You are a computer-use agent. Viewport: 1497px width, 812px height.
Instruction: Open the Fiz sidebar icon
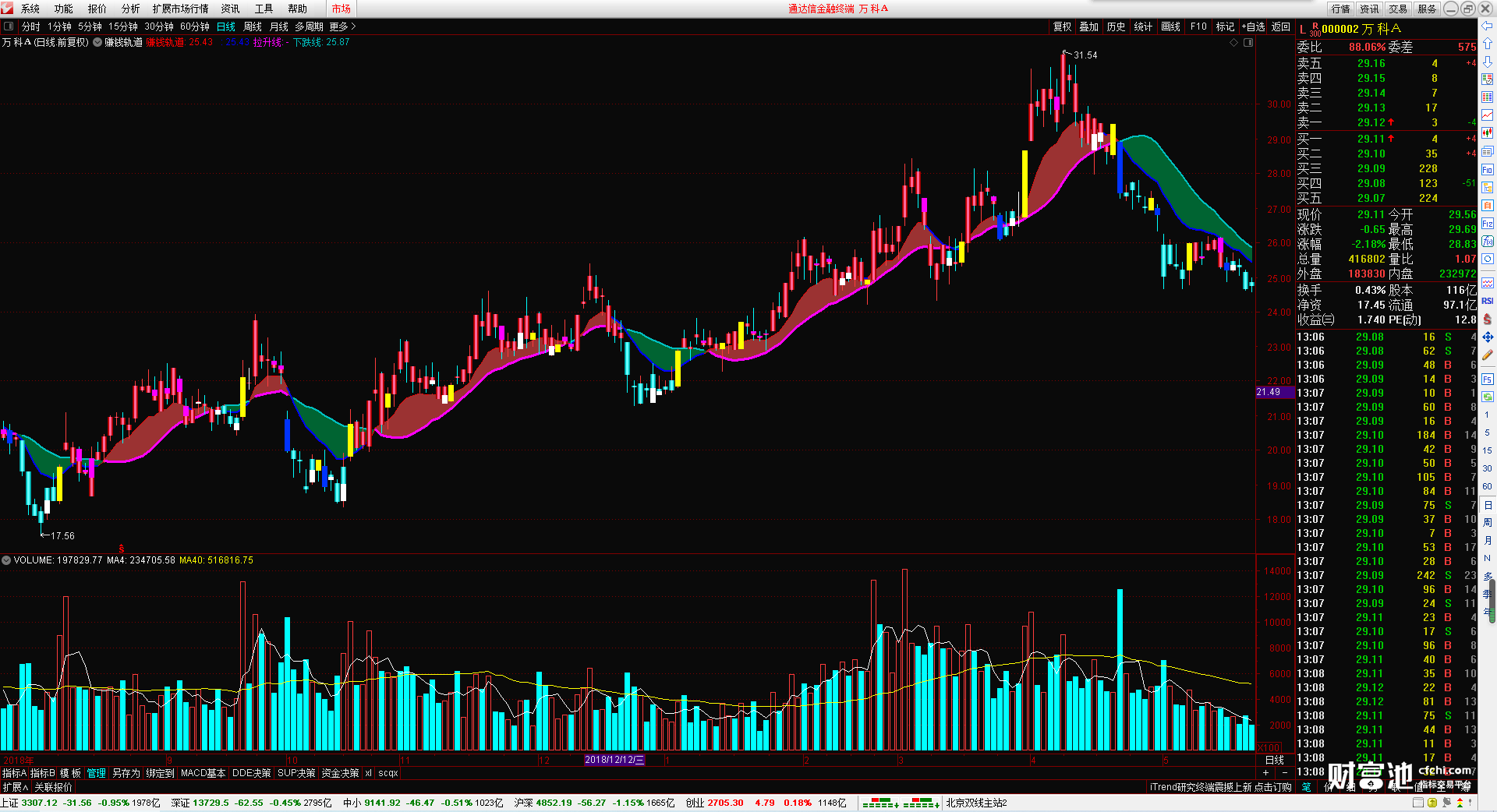click(x=1488, y=224)
